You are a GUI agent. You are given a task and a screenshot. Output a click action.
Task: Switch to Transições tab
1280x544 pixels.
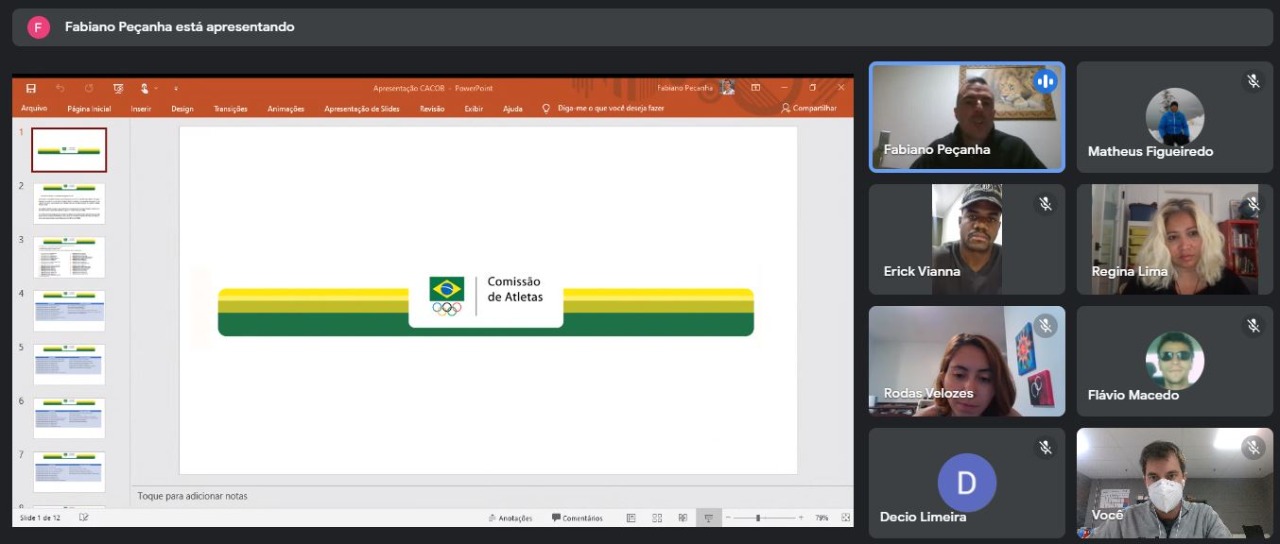point(230,108)
